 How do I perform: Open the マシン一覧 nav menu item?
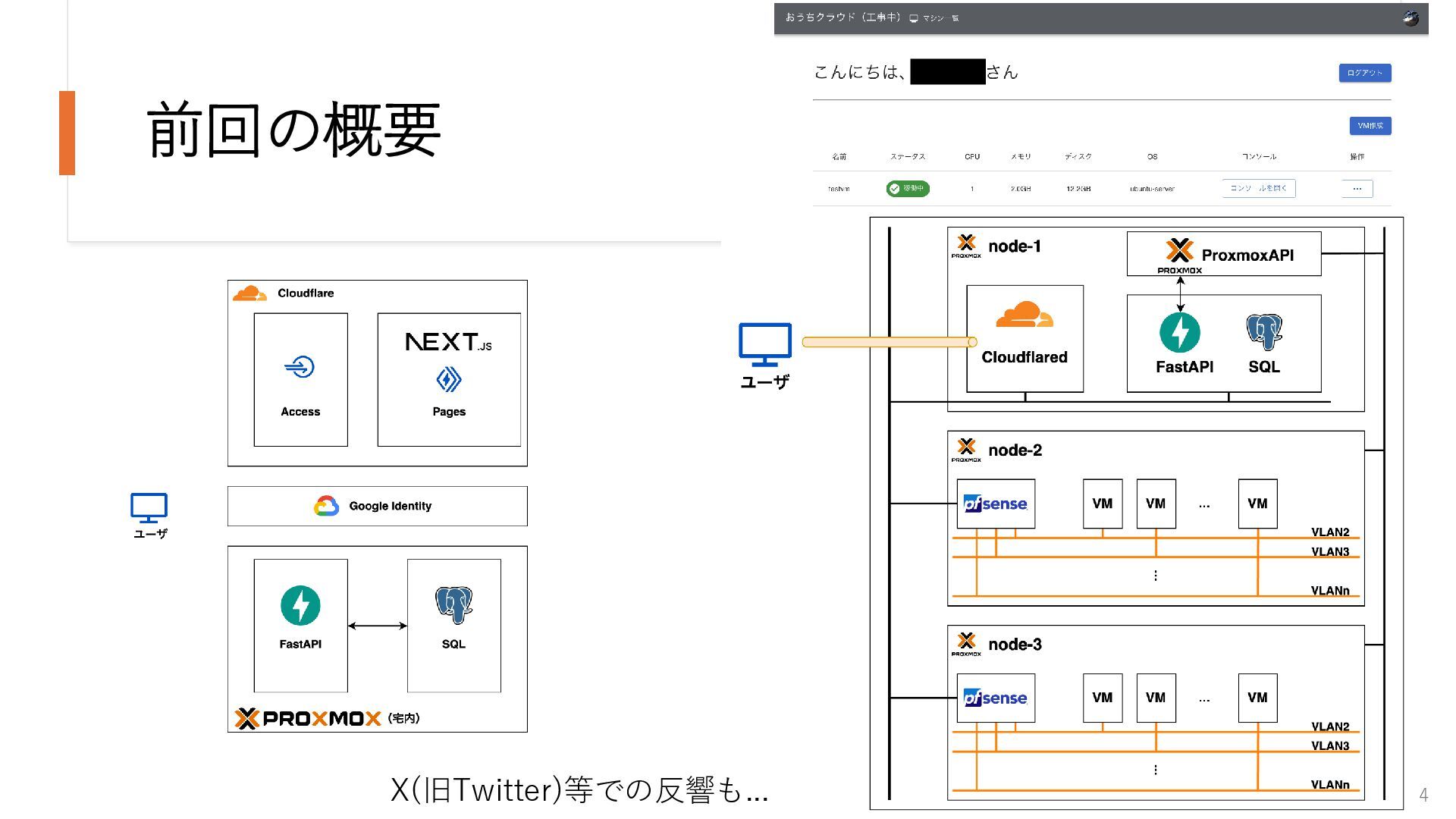tap(935, 18)
